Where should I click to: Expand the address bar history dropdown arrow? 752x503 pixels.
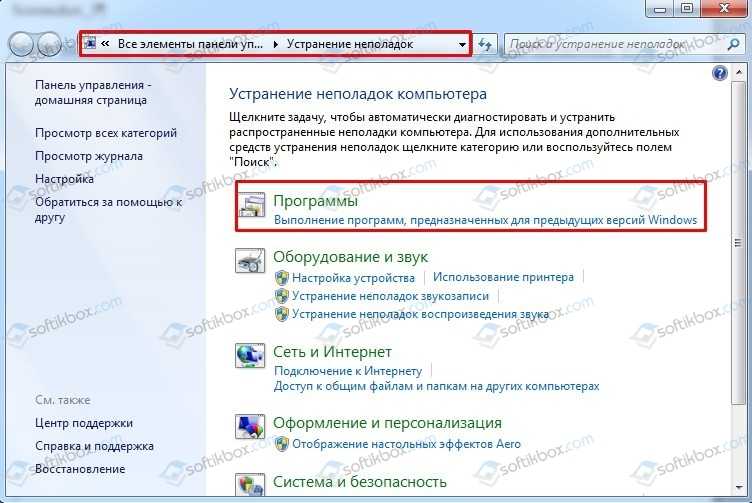coord(462,45)
